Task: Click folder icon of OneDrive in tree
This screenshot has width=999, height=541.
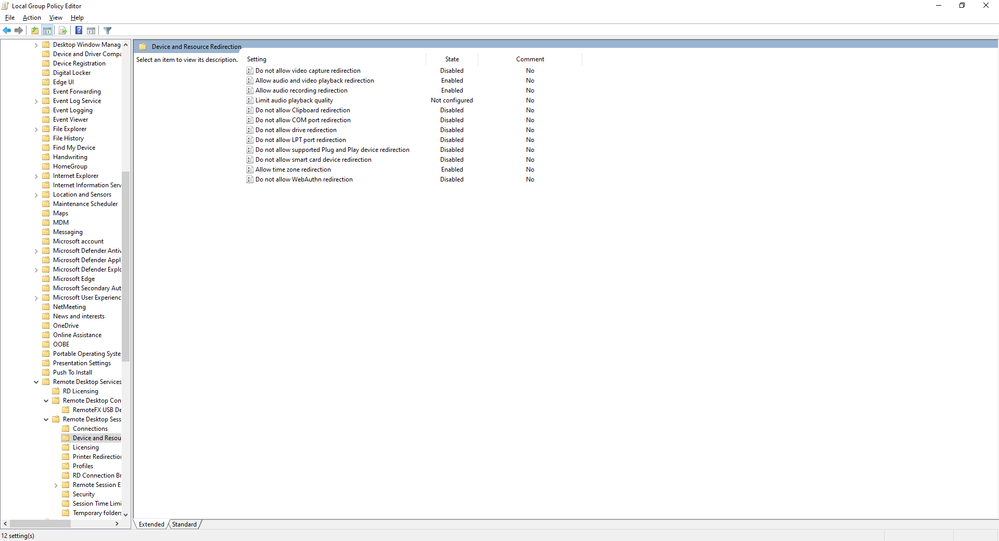Action: click(46, 326)
